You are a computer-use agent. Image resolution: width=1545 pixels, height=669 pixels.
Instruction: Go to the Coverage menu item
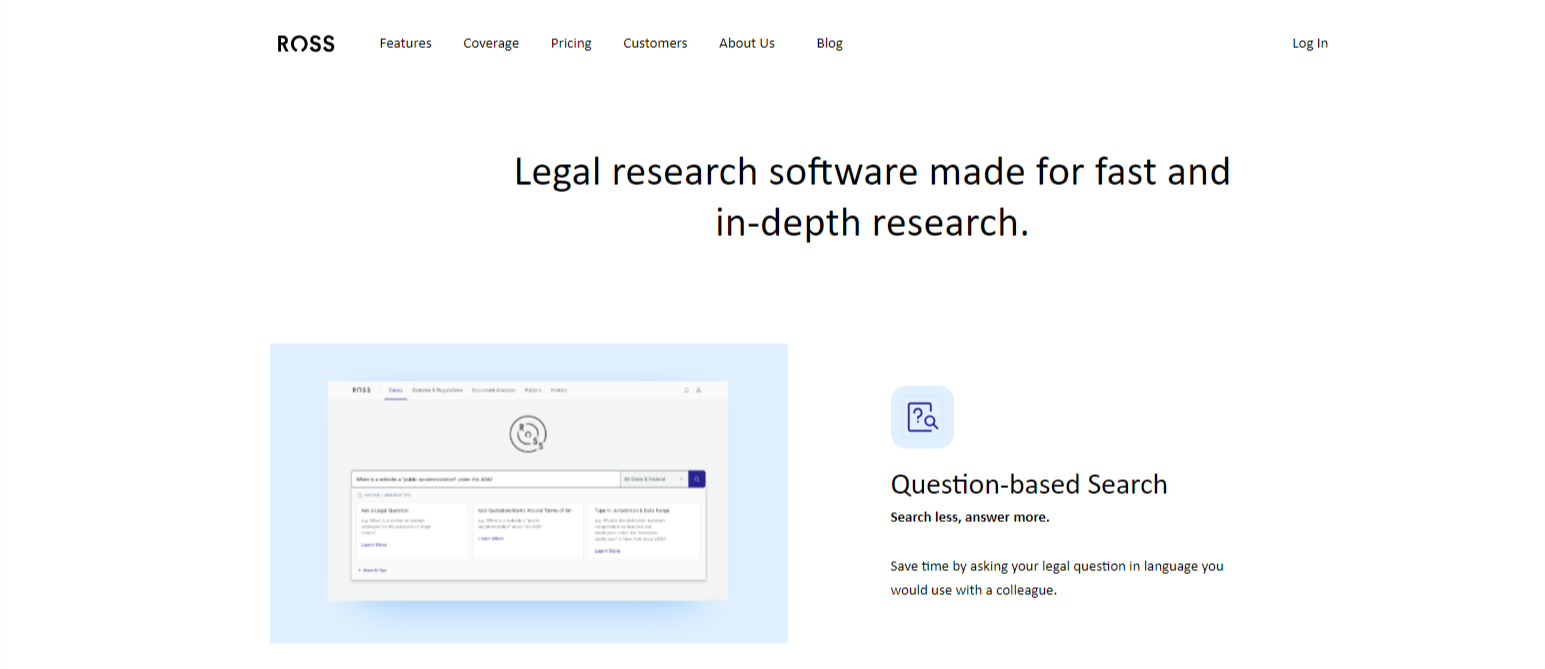tap(491, 43)
